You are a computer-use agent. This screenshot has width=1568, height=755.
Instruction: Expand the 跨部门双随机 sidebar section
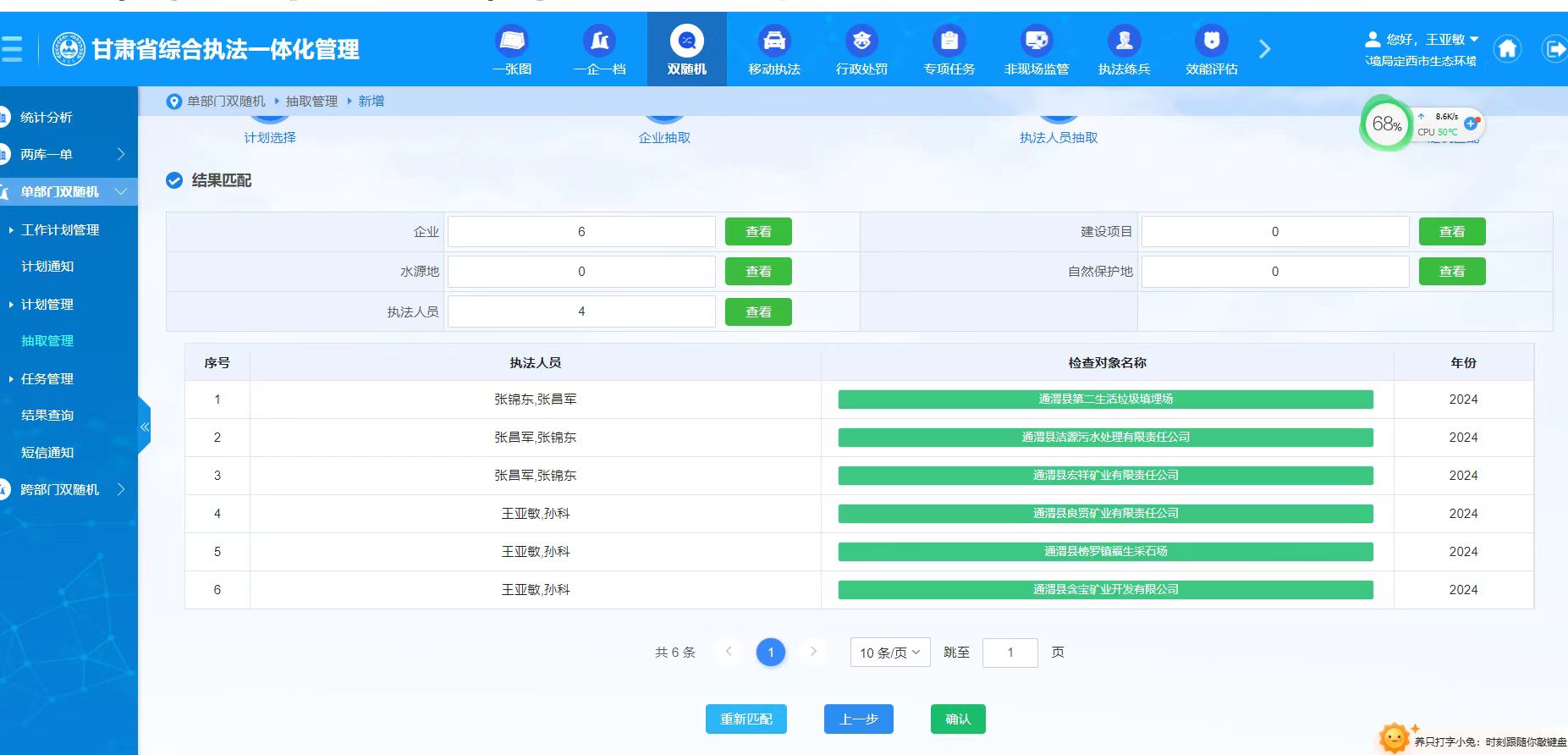coord(68,490)
